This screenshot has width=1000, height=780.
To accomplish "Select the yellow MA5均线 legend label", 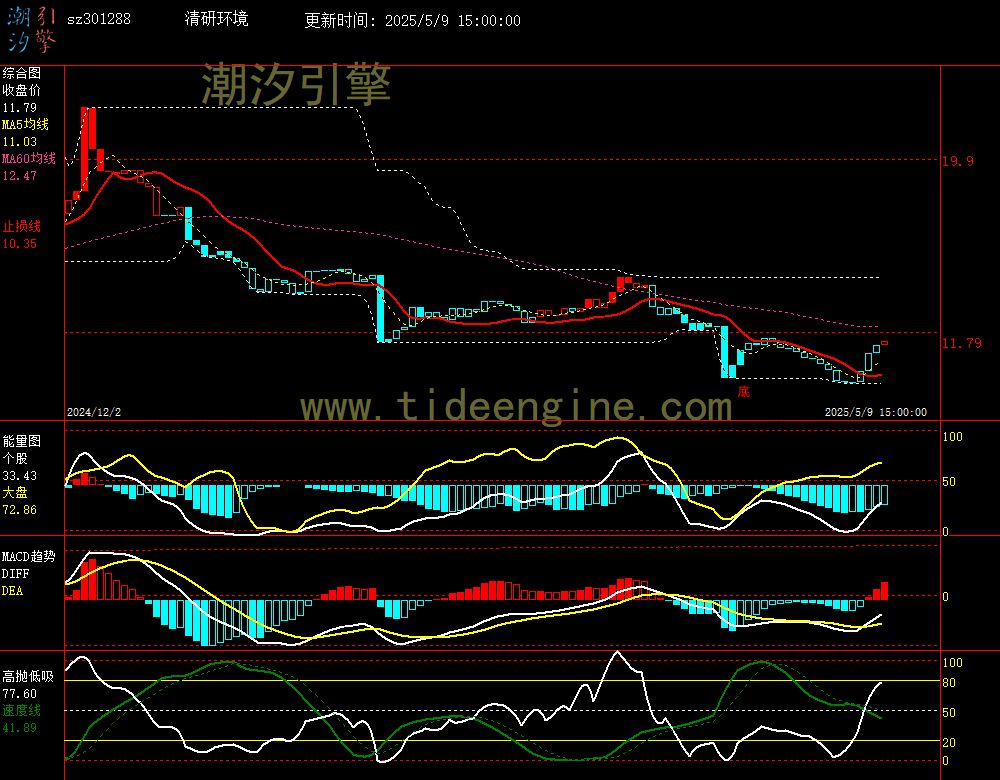I will tap(26, 124).
